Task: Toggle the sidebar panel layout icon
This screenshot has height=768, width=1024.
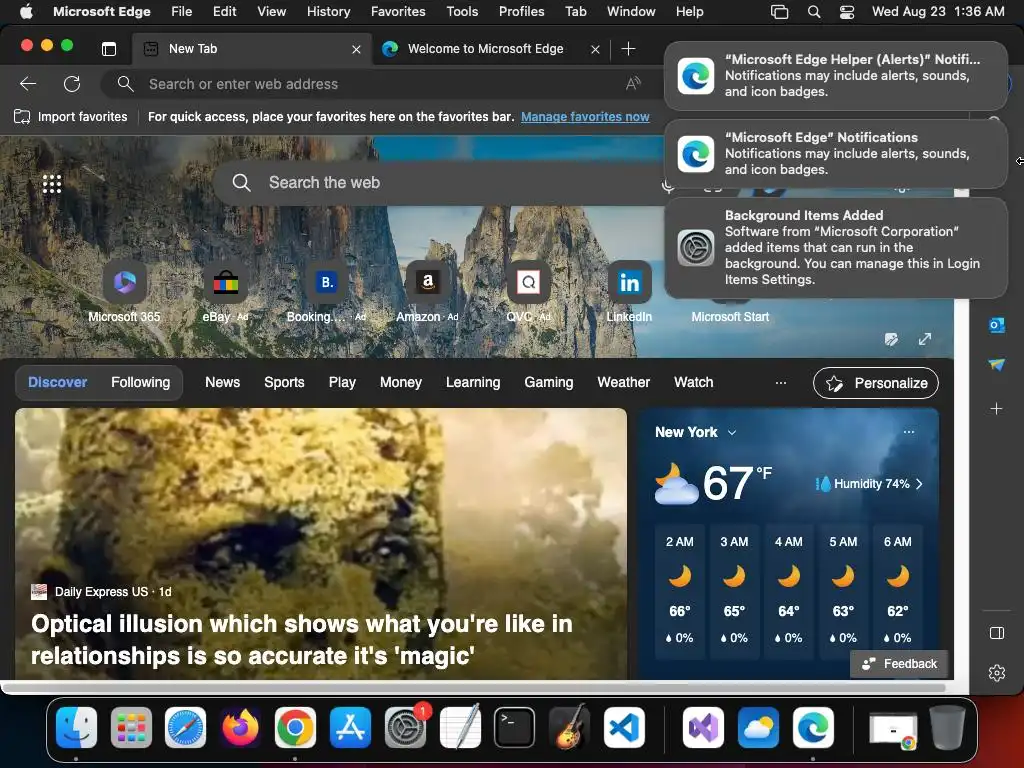Action: (997, 633)
